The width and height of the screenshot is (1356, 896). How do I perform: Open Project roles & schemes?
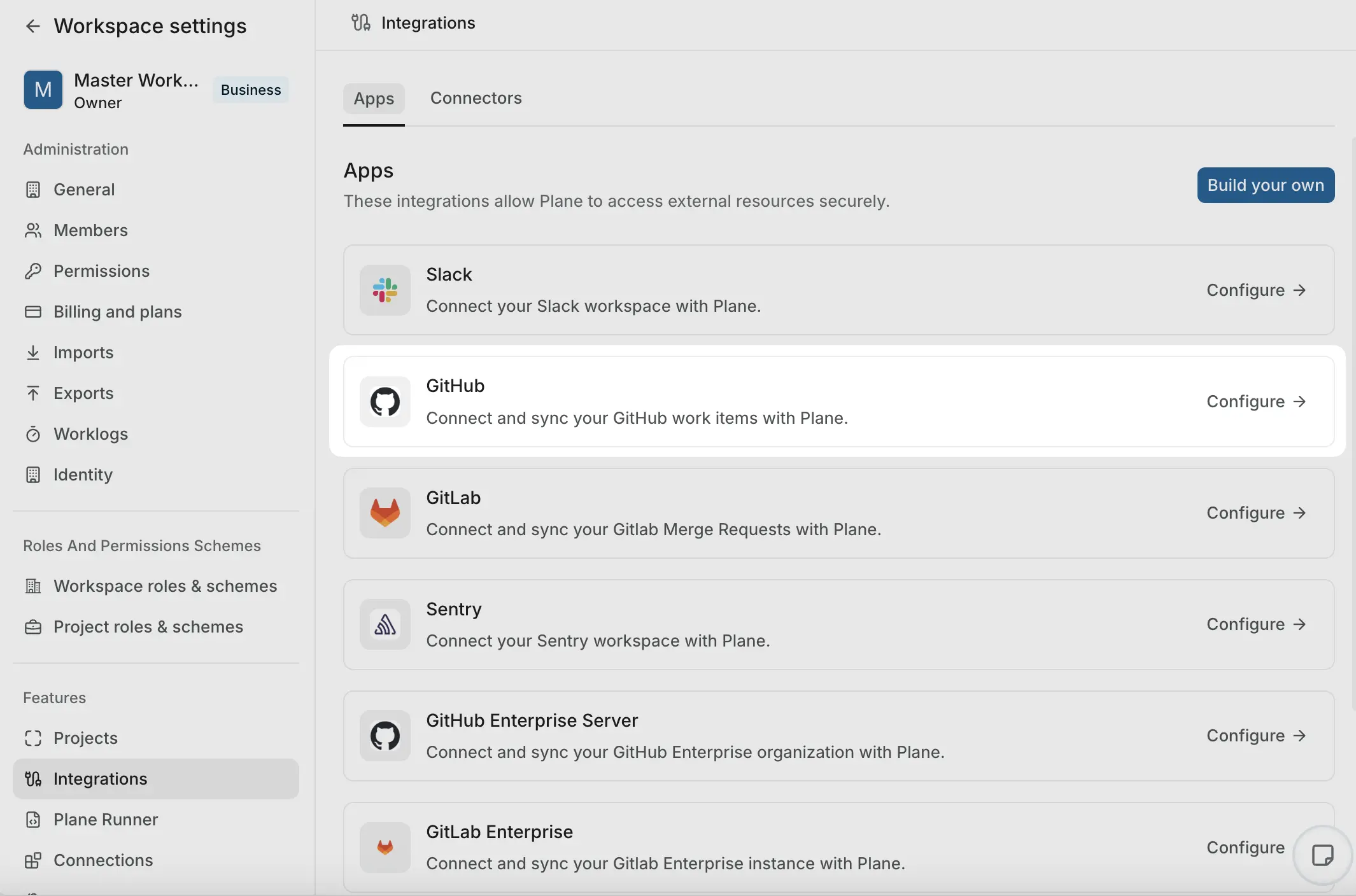(156, 627)
